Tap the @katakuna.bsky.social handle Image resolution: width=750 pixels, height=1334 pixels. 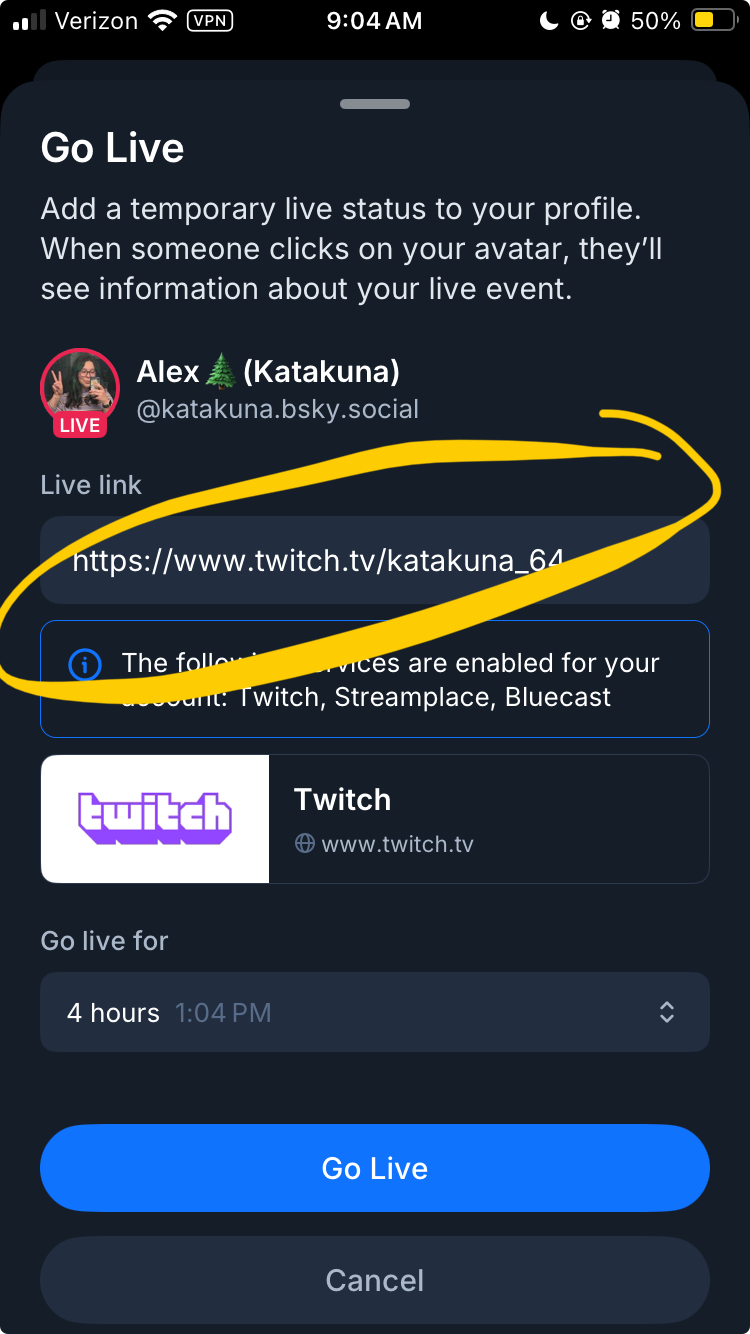pyautogui.click(x=277, y=409)
